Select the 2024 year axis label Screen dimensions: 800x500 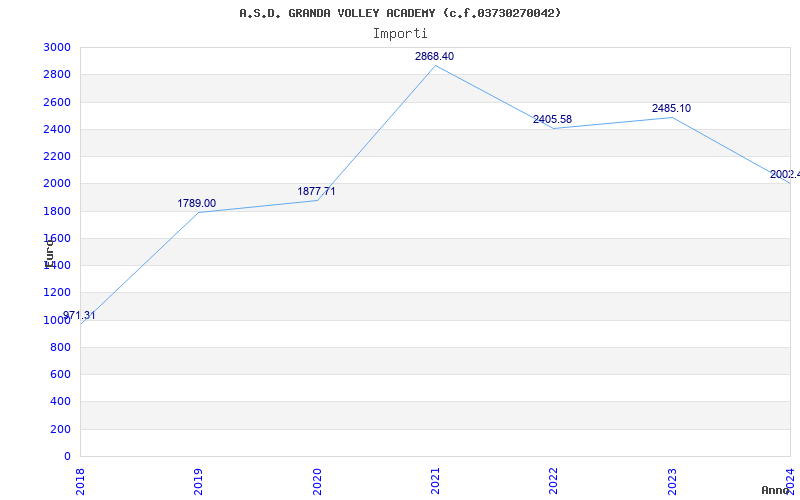point(790,482)
